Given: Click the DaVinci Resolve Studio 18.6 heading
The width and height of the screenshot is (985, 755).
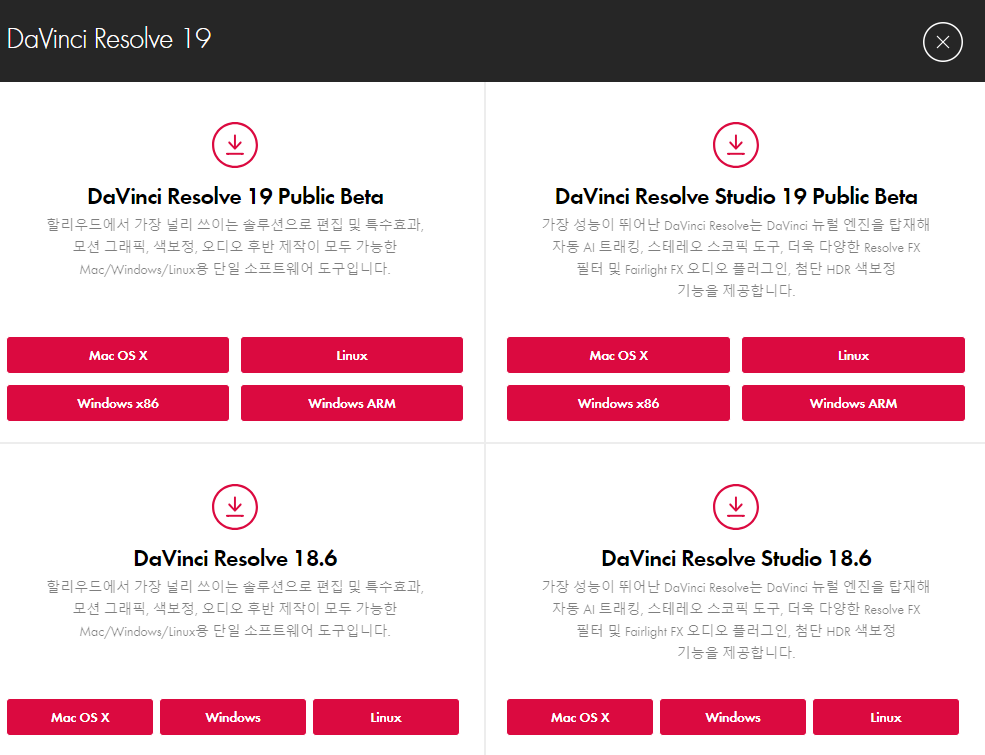Looking at the screenshot, I should click(x=736, y=558).
